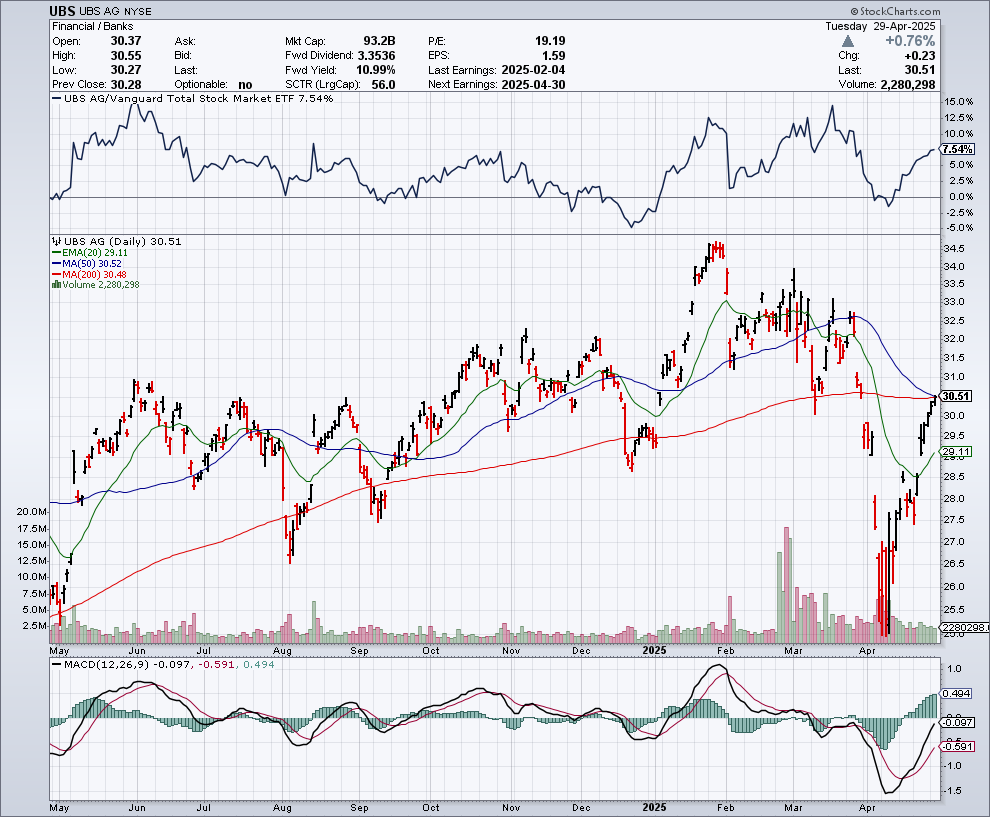
Task: Click the MACD(12,26,9) indicator legend
Action: [163, 664]
